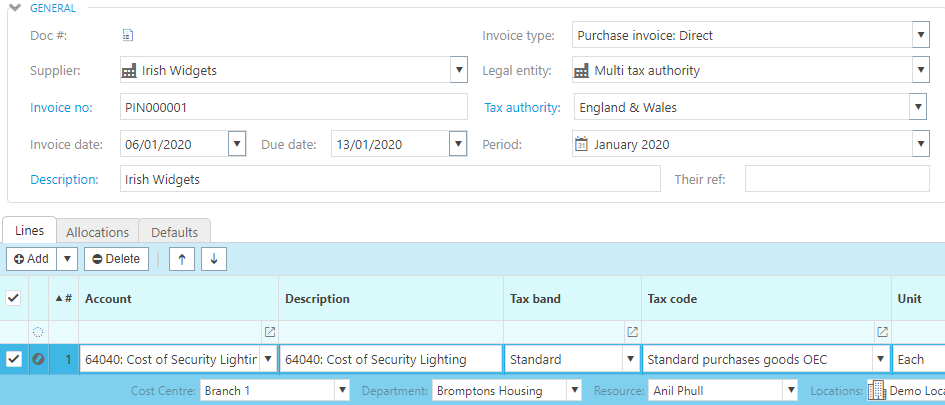Sort by the # column header
Image resolution: width=945 pixels, height=405 pixels.
pos(63,298)
